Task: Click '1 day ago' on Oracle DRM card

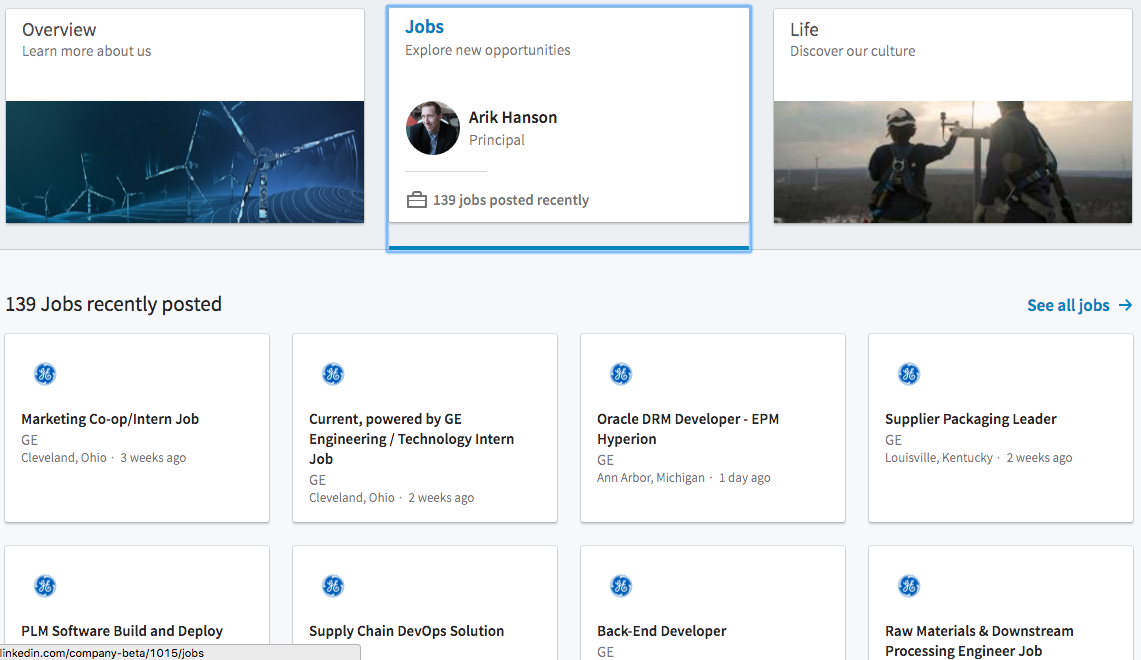Action: pyautogui.click(x=744, y=478)
